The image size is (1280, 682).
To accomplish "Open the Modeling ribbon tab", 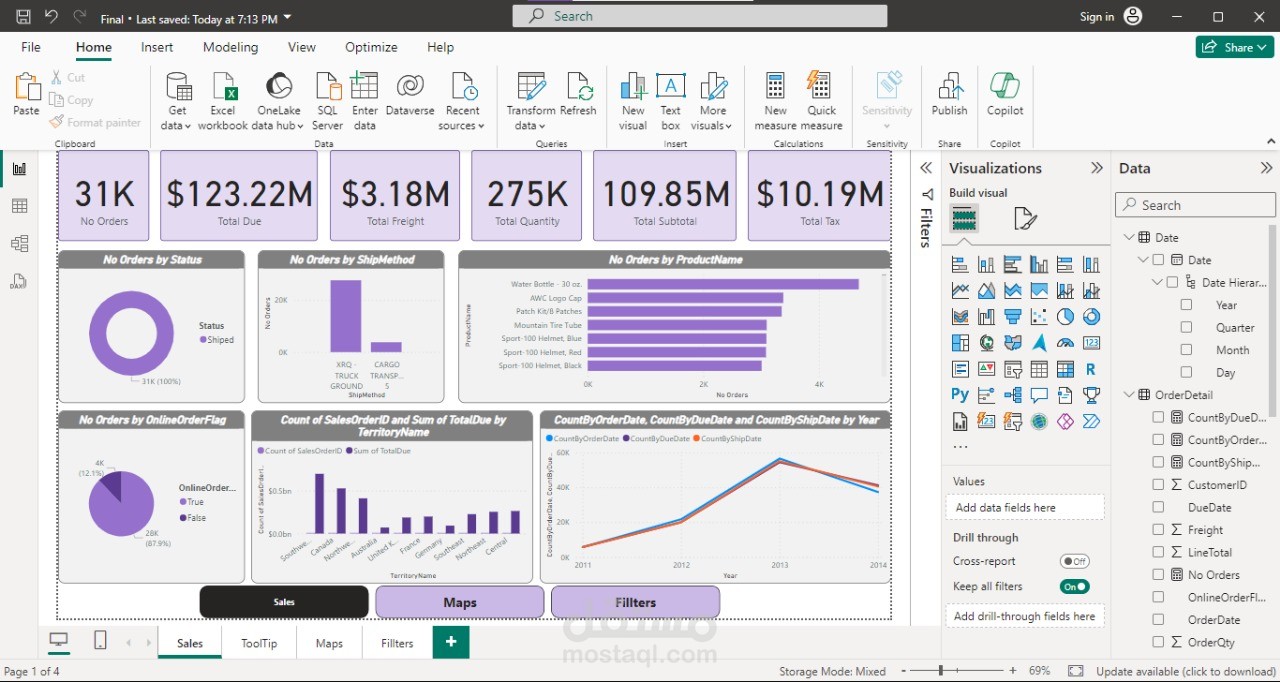I will pyautogui.click(x=230, y=47).
